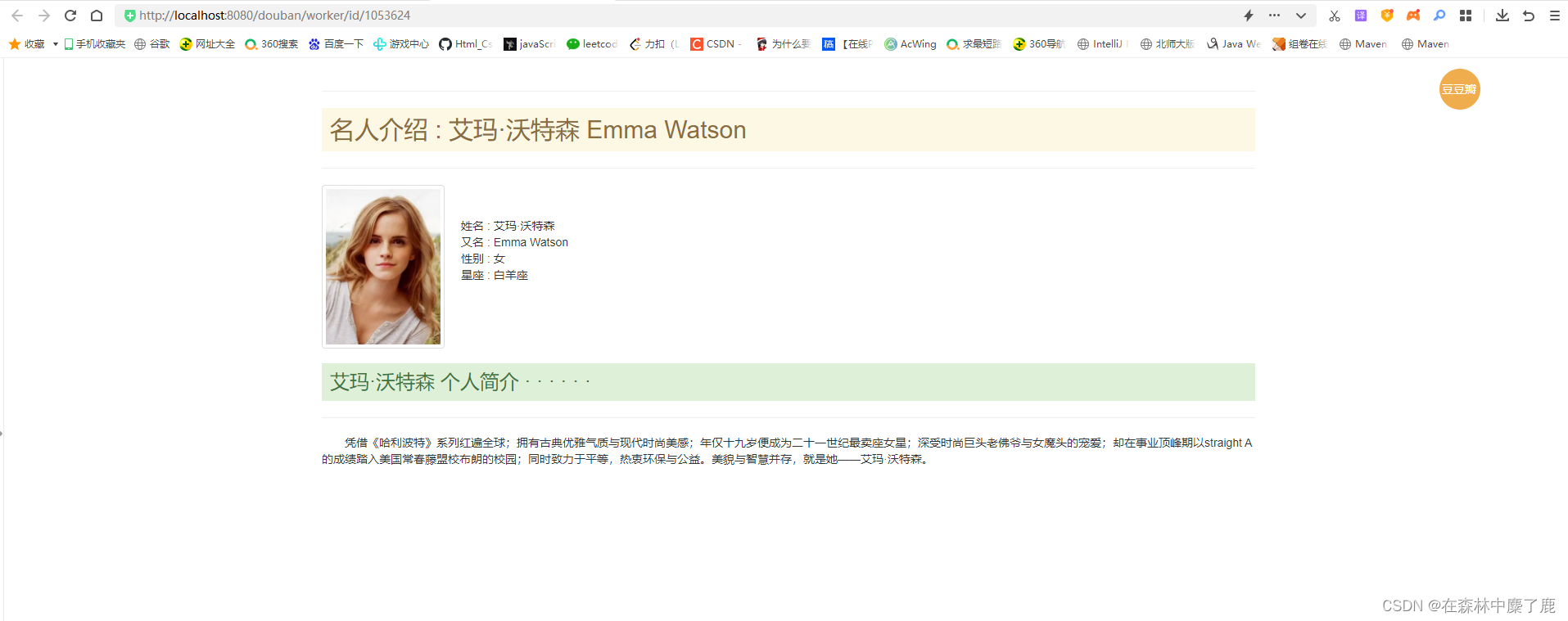Open the AcWing bookmark
Viewport: 1568px width, 621px height.
(x=911, y=44)
